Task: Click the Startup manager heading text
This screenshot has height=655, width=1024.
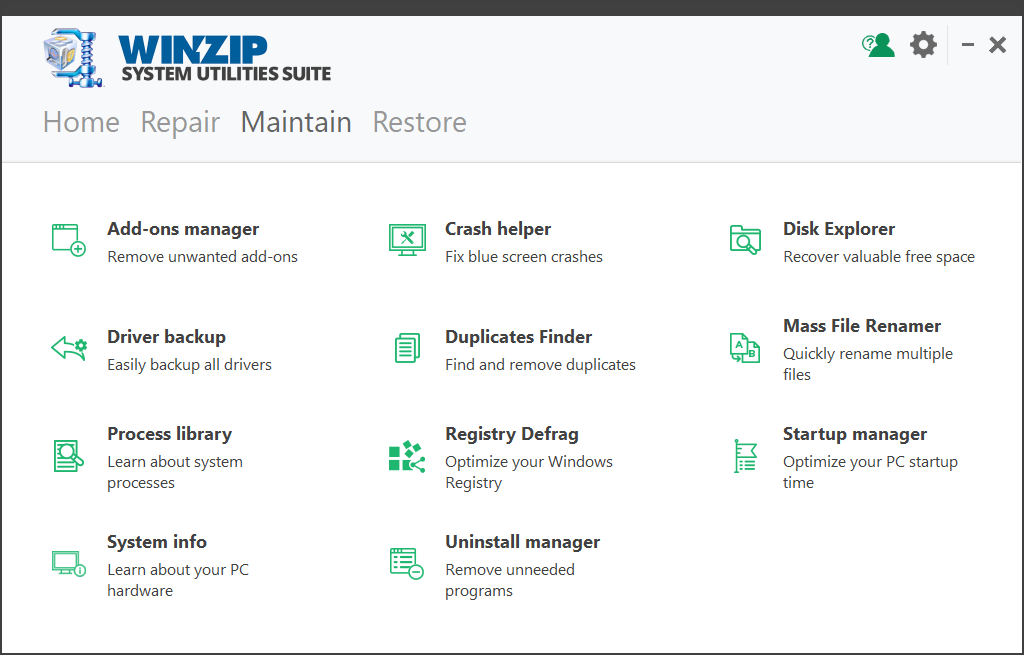Action: tap(855, 434)
